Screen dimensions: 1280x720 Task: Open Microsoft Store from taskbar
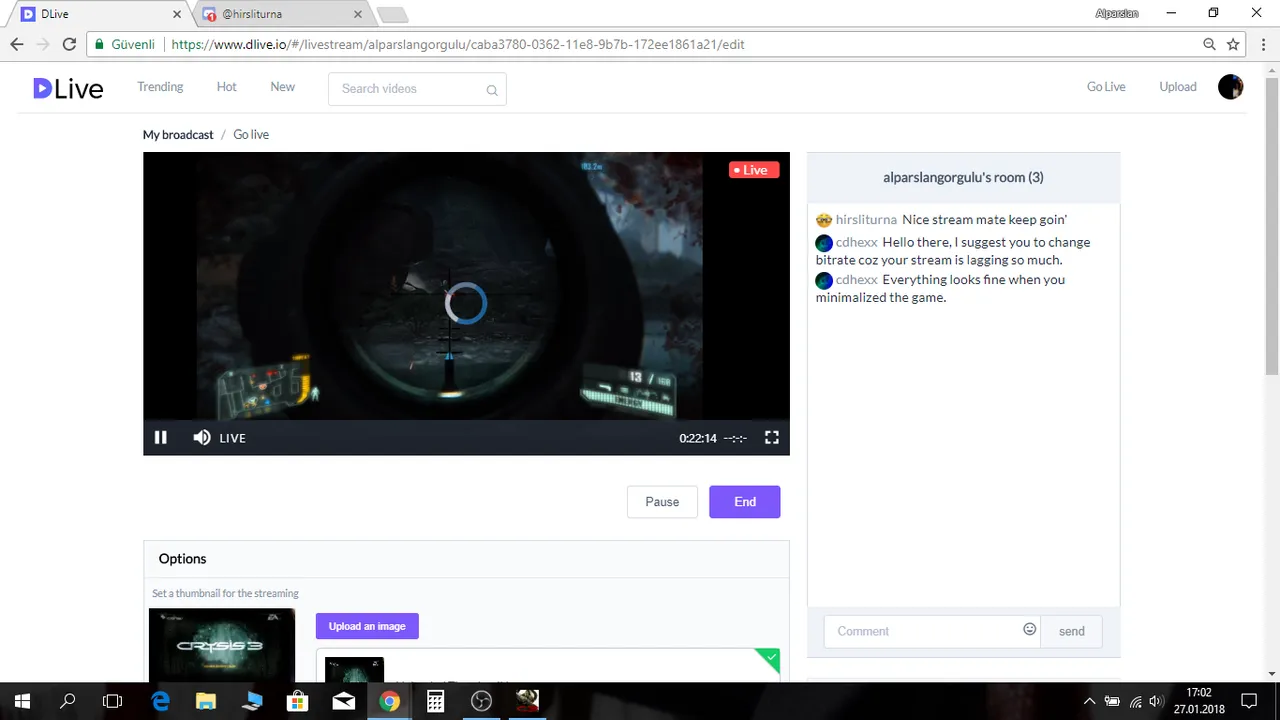coord(297,701)
